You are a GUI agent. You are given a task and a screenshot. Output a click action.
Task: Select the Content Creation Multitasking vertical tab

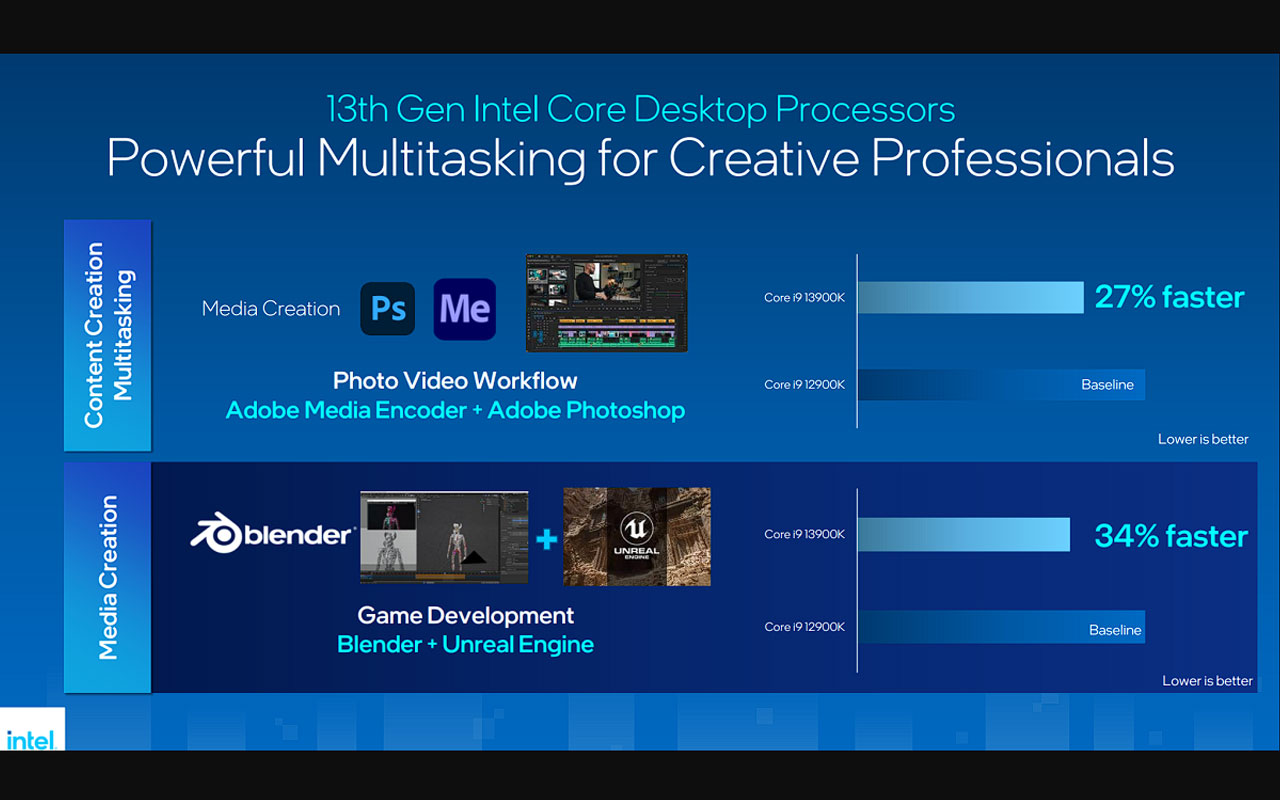point(107,335)
